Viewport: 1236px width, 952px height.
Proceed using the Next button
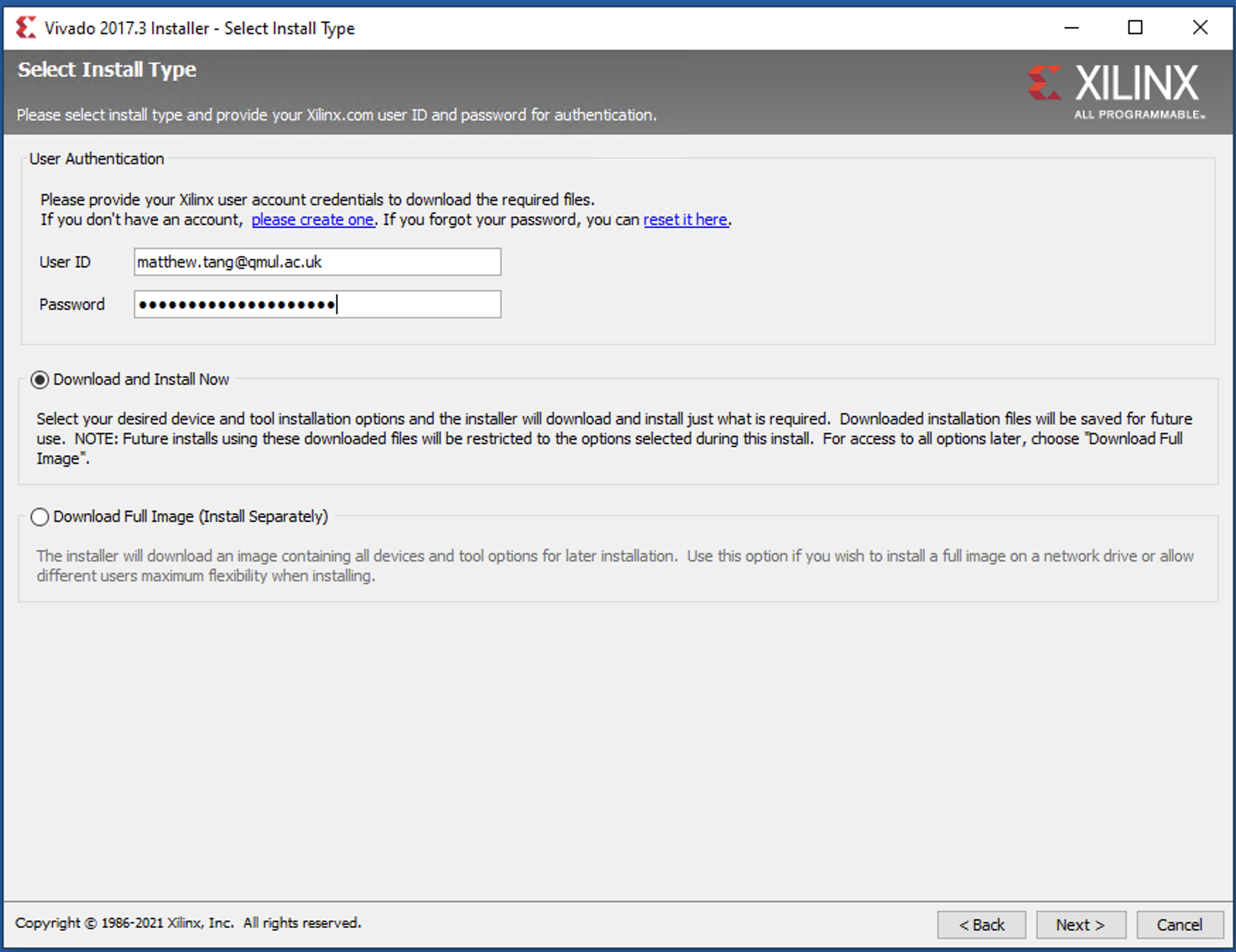point(1080,924)
